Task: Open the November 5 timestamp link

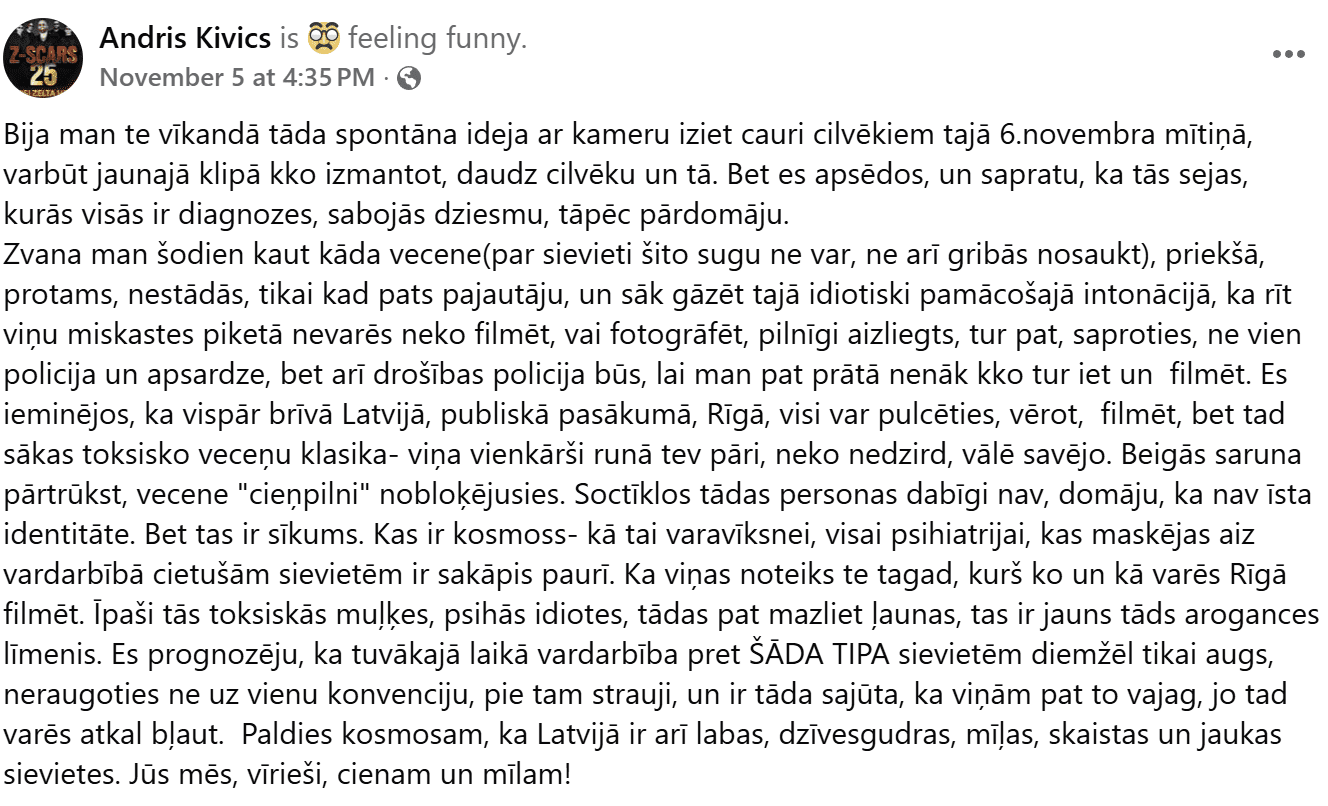Action: 237,78
